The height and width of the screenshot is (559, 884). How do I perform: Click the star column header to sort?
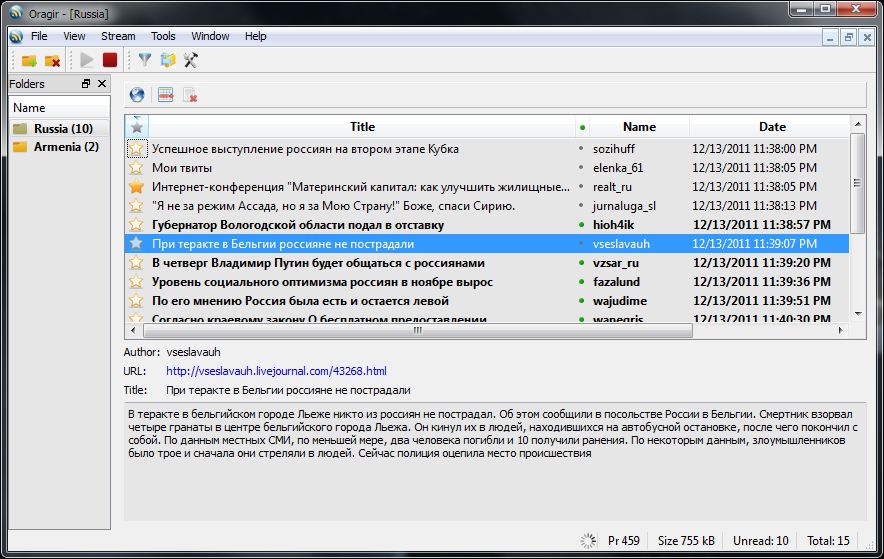click(137, 127)
